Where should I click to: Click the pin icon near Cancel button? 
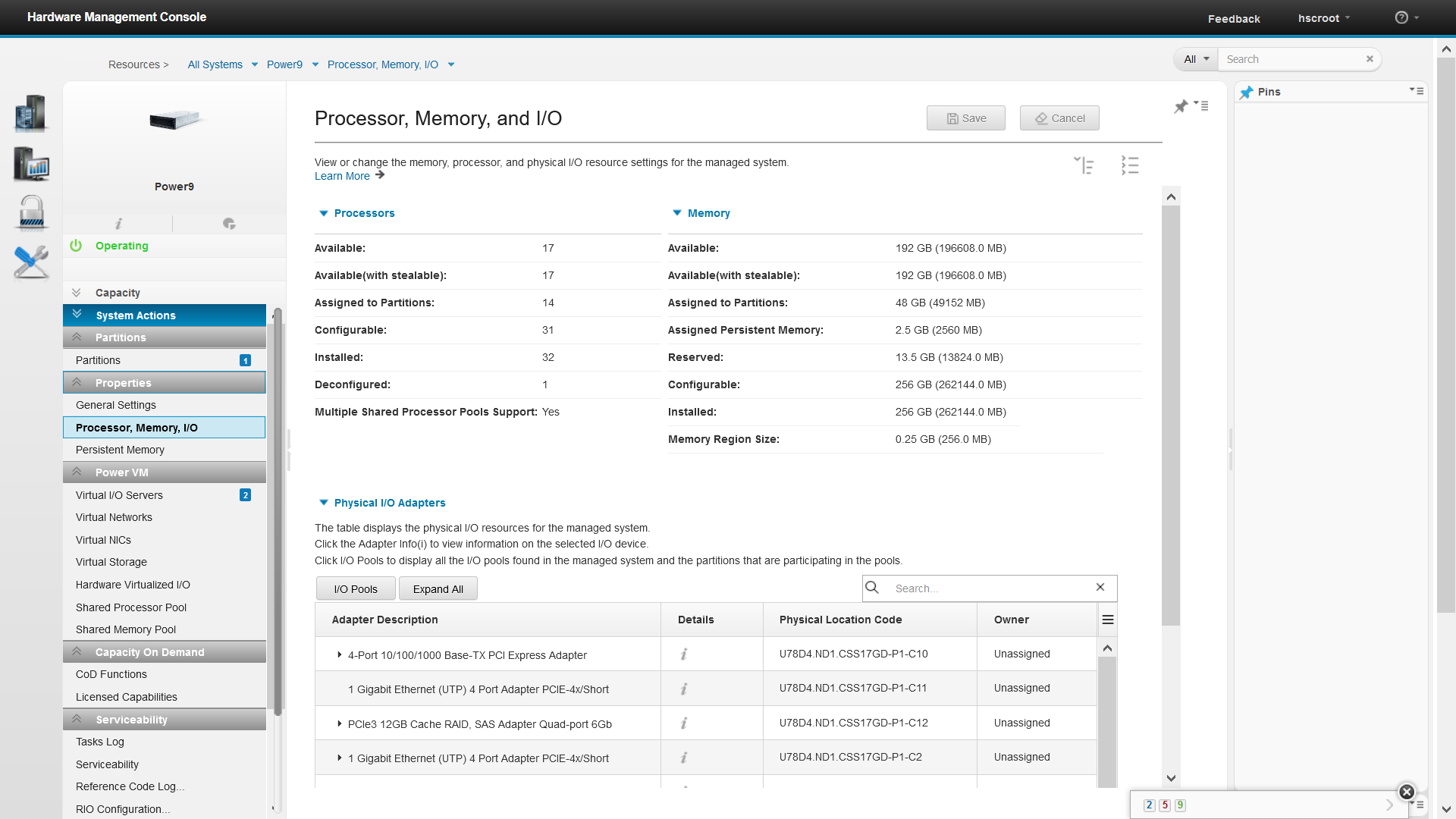[x=1181, y=107]
